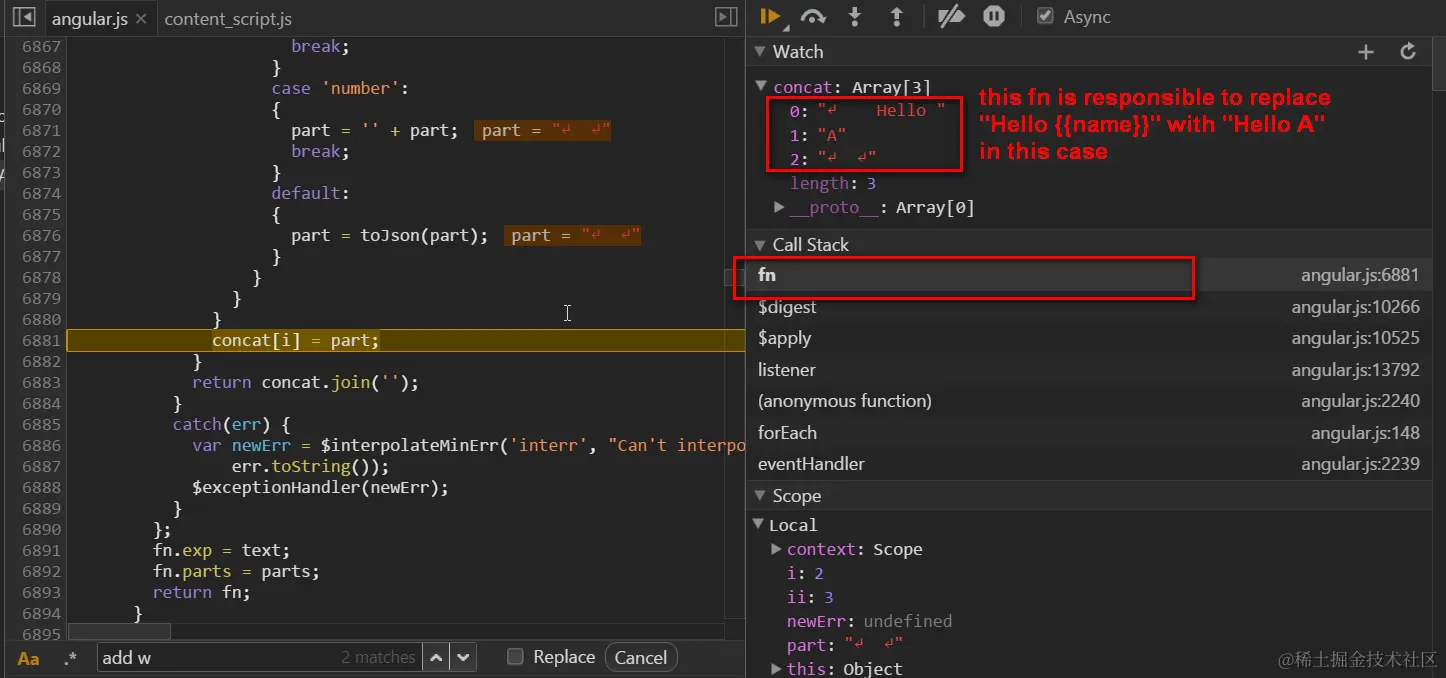Switch to the content_script.js tab

tap(228, 19)
